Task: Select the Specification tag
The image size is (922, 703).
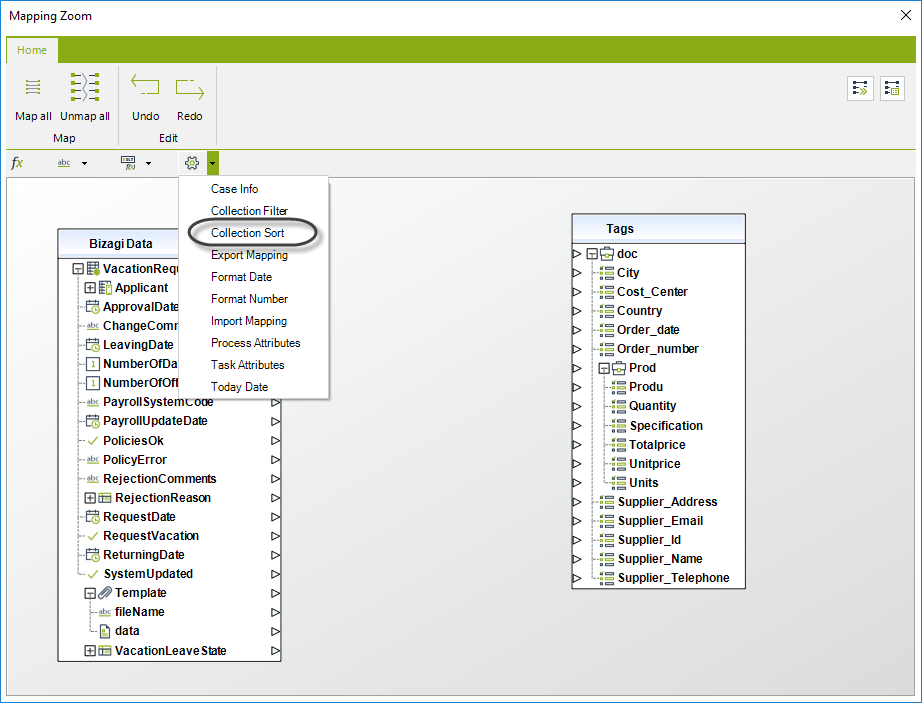Action: click(x=666, y=426)
